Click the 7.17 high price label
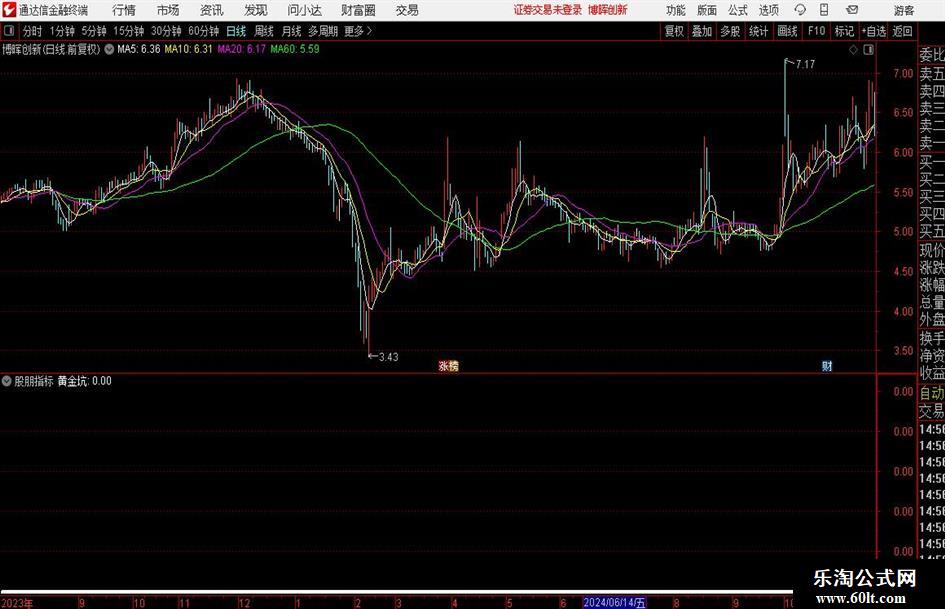945x609 pixels. click(x=805, y=64)
